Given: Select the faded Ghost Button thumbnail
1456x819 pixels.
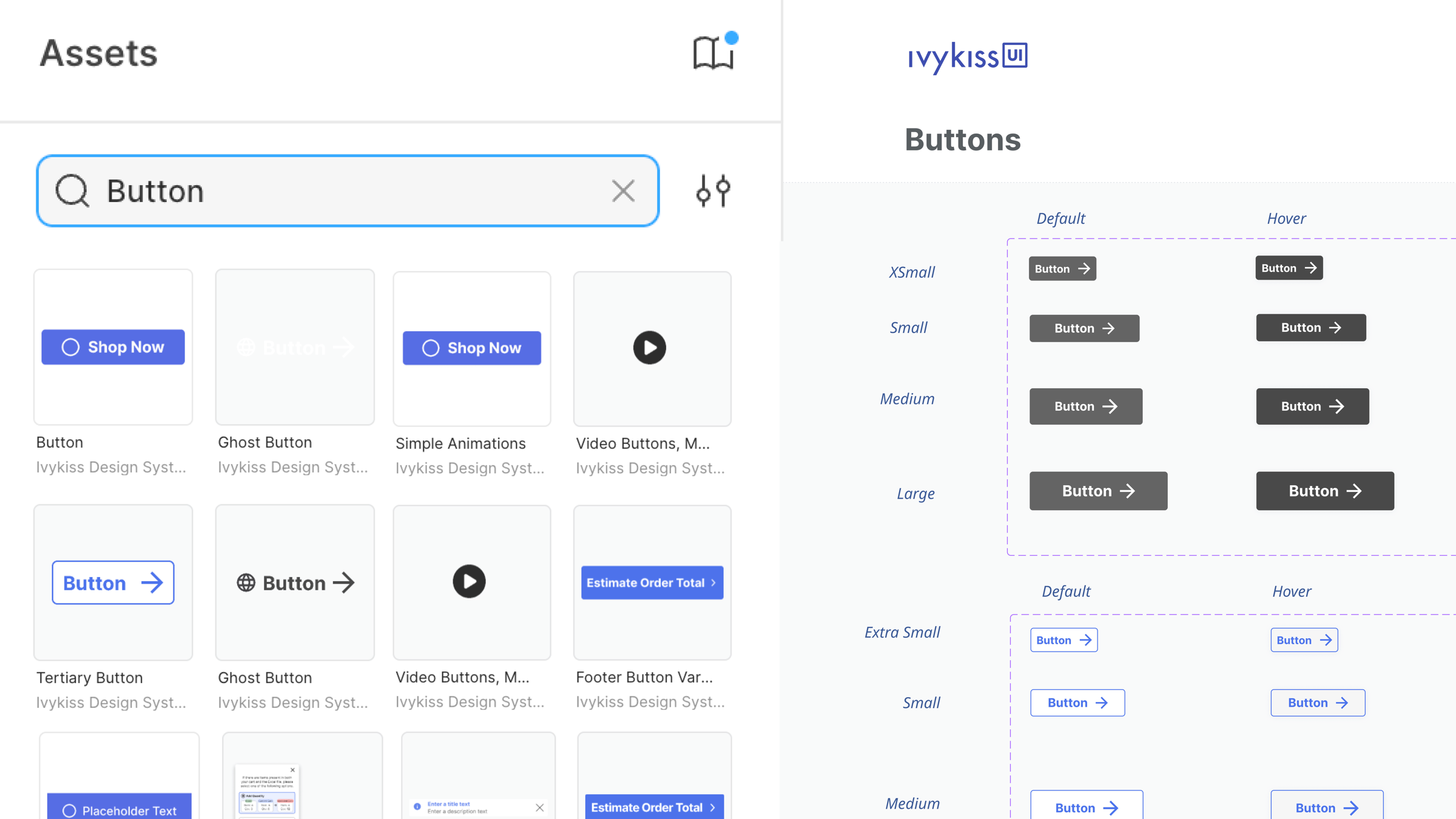Looking at the screenshot, I should (x=295, y=347).
